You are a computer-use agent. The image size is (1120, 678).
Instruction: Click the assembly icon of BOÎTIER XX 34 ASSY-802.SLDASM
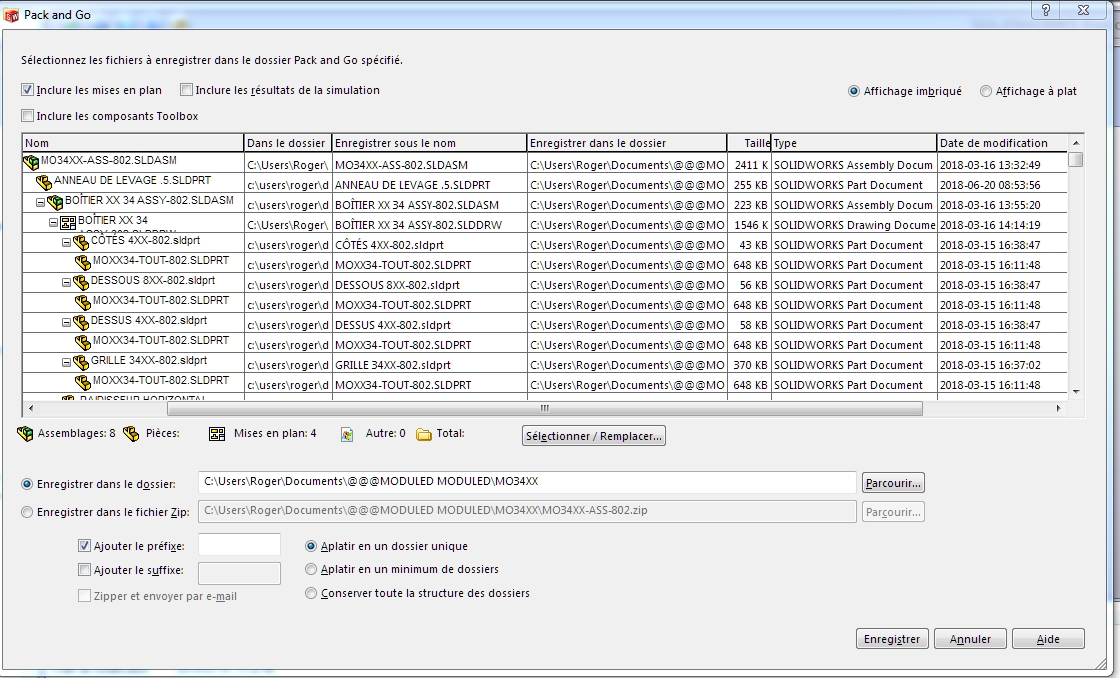click(55, 203)
